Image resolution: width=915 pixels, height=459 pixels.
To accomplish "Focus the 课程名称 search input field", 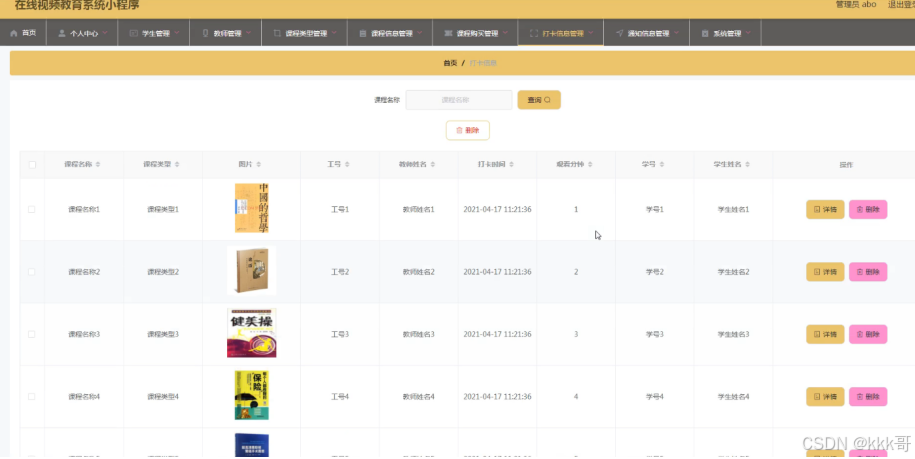I will 459,100.
